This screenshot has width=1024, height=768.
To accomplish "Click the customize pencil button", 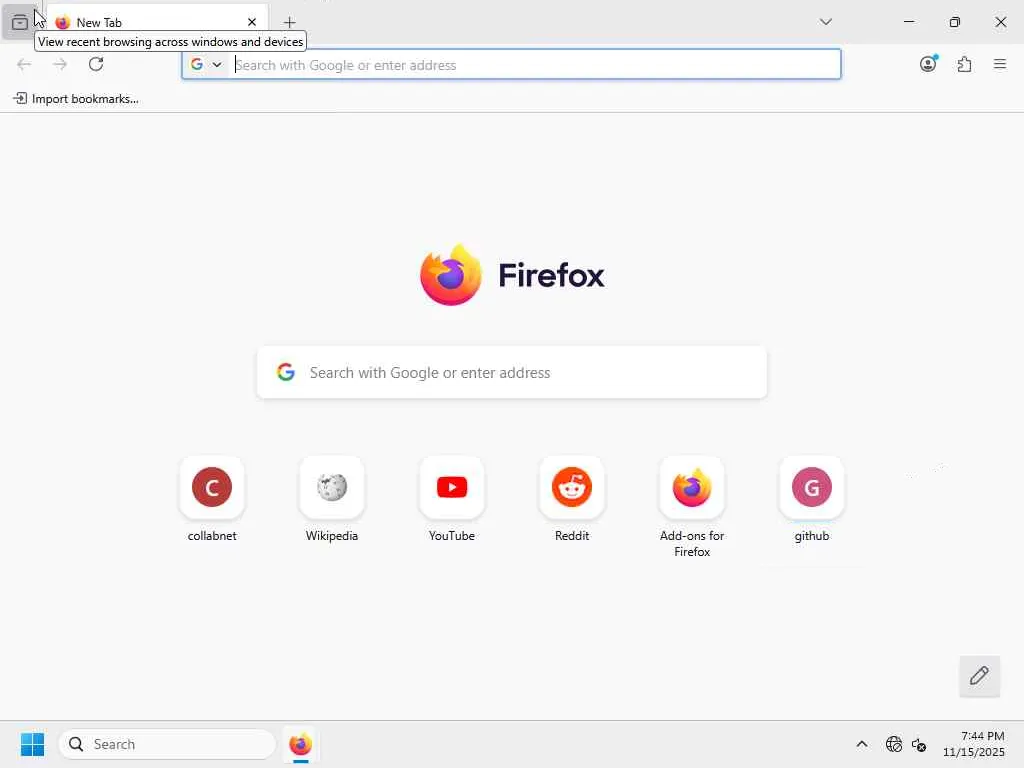I will point(980,676).
